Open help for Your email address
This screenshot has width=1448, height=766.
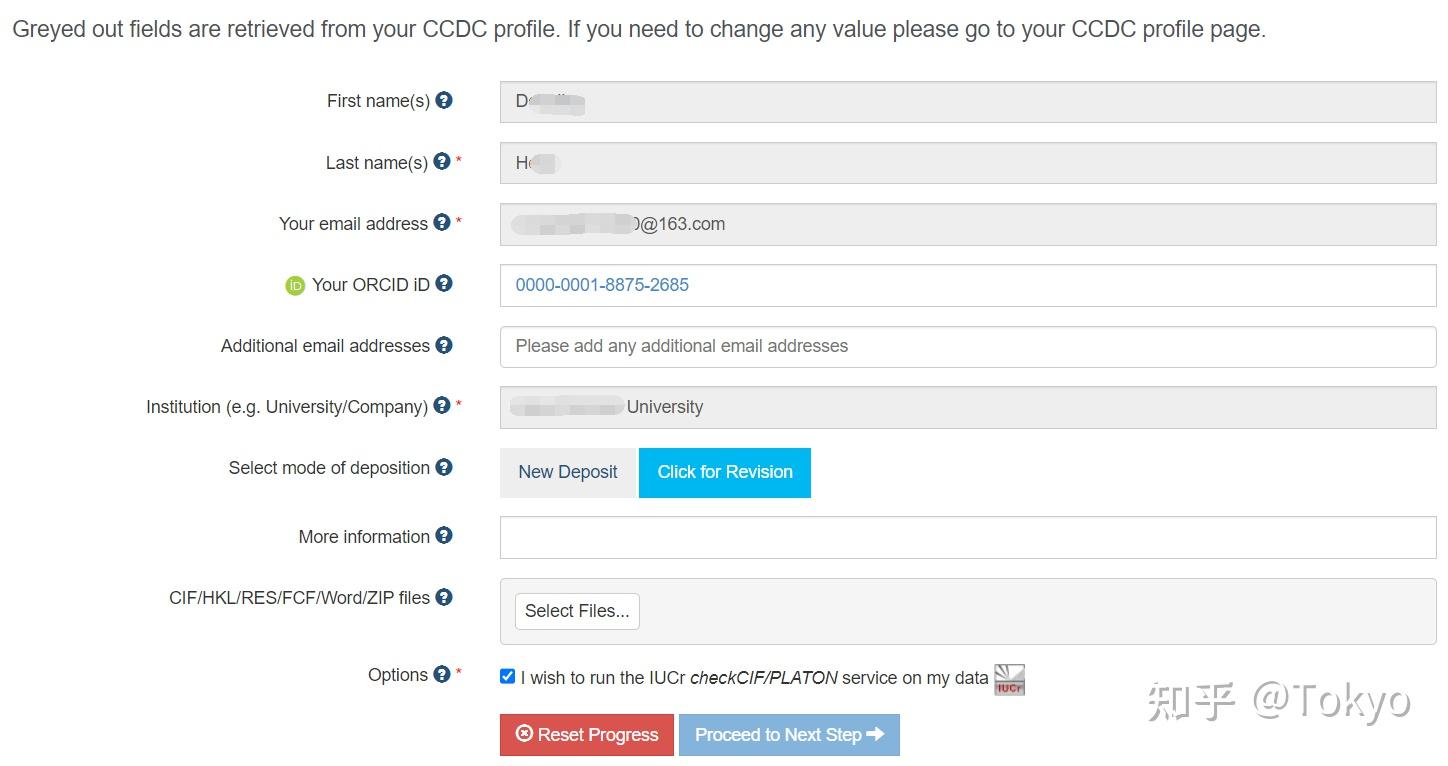(x=442, y=223)
